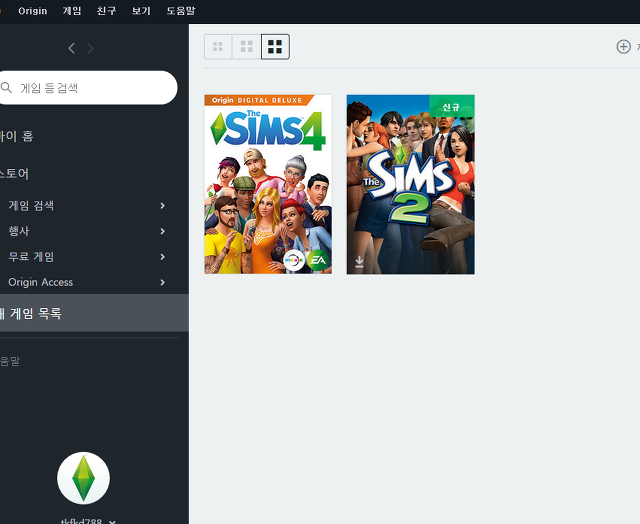Select 내 게임 목록 sidebar item
The width and height of the screenshot is (640, 524).
94,313
